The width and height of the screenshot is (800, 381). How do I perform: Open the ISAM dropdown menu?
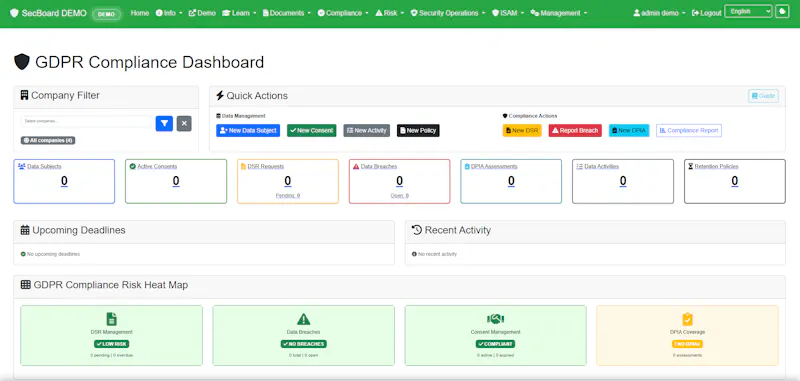(x=508, y=13)
